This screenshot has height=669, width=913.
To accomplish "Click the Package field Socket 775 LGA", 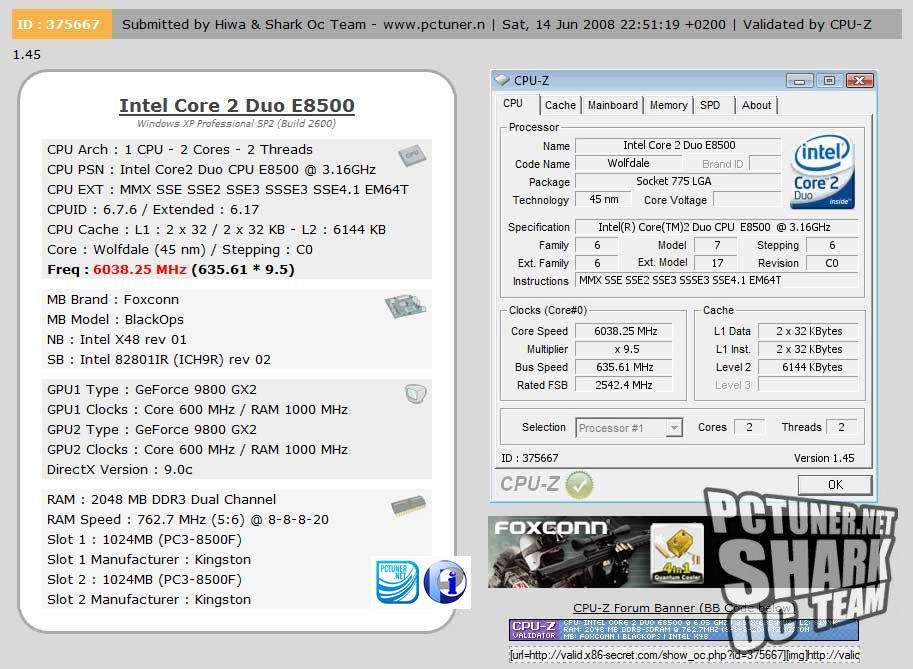I will pos(678,182).
